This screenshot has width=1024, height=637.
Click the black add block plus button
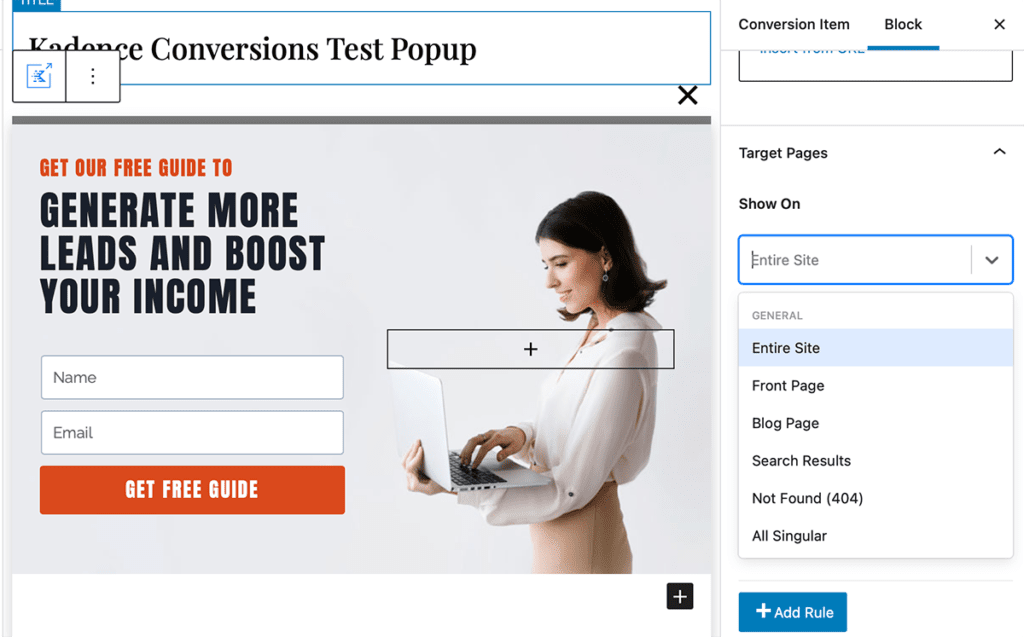680,596
